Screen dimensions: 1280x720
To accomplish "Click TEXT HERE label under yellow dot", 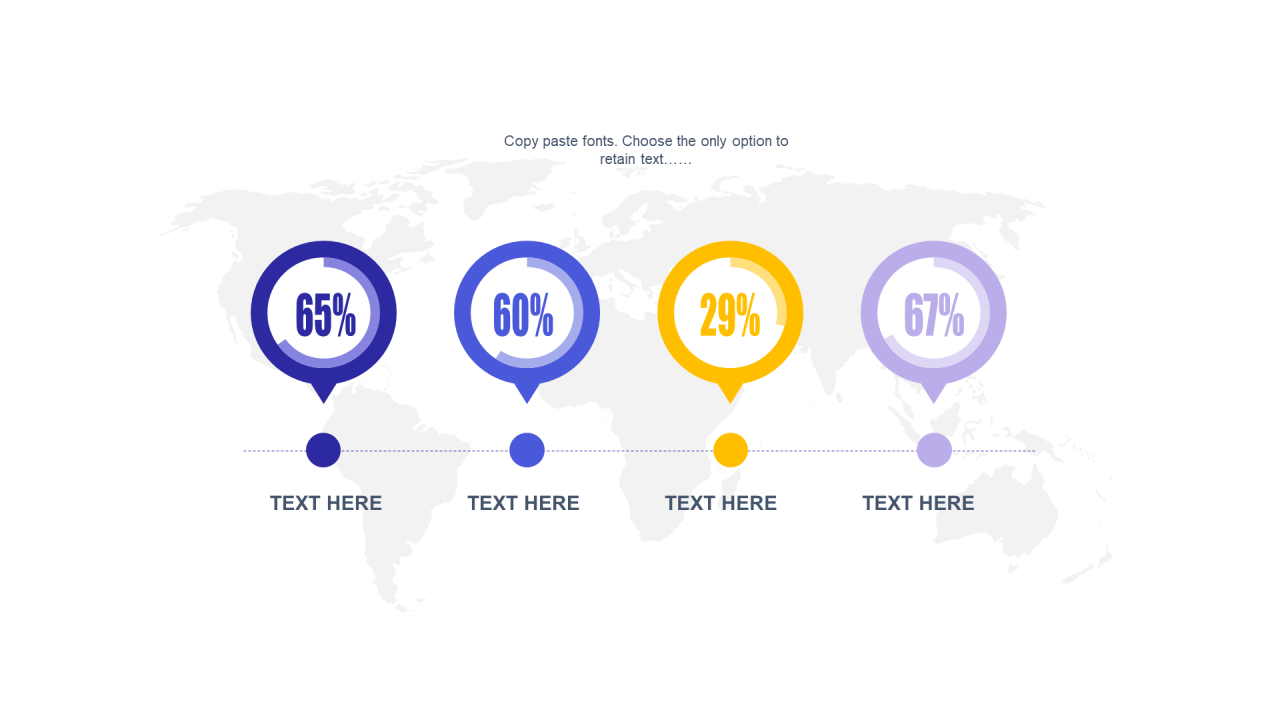I will [x=721, y=503].
